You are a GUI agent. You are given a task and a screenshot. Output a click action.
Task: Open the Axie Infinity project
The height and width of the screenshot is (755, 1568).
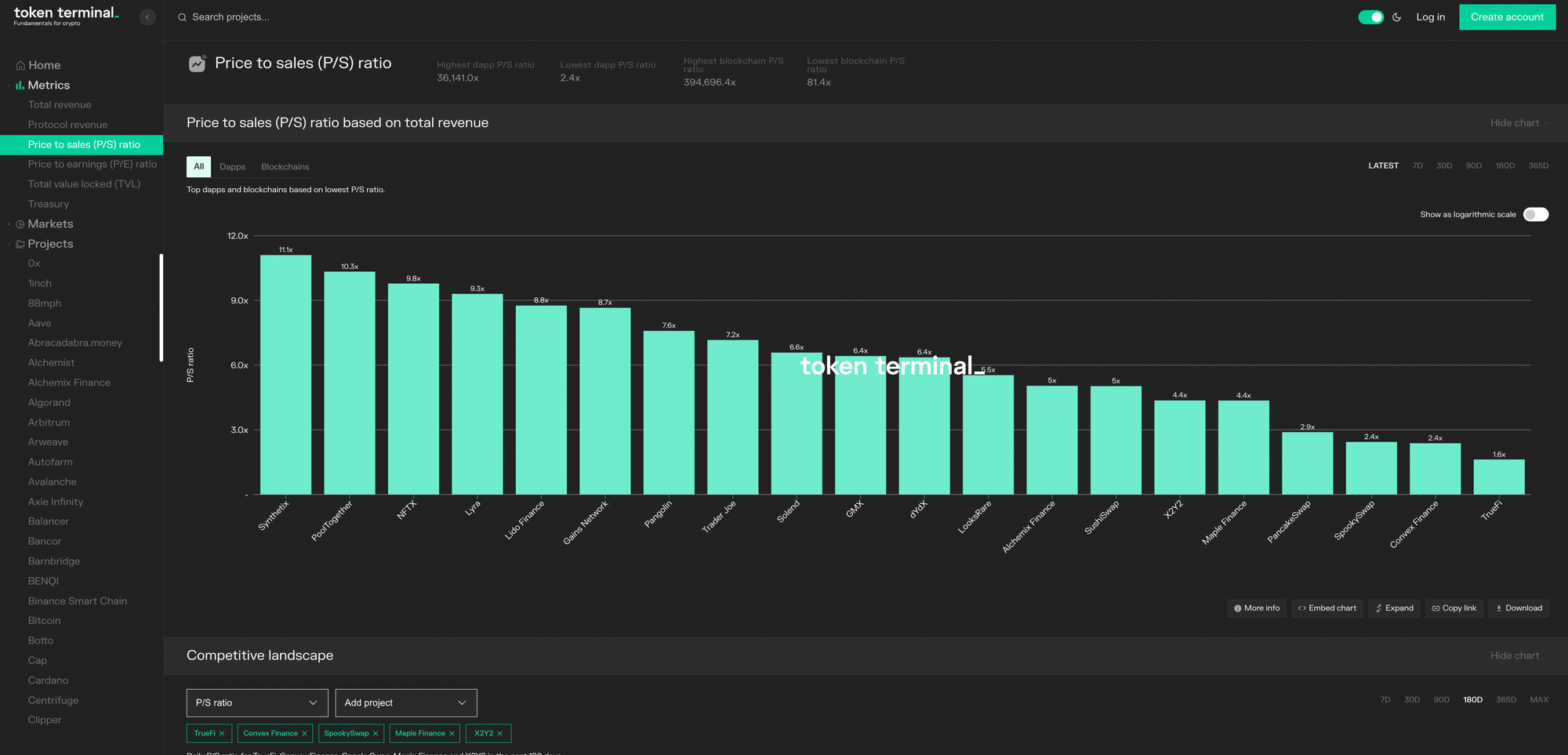click(x=56, y=502)
